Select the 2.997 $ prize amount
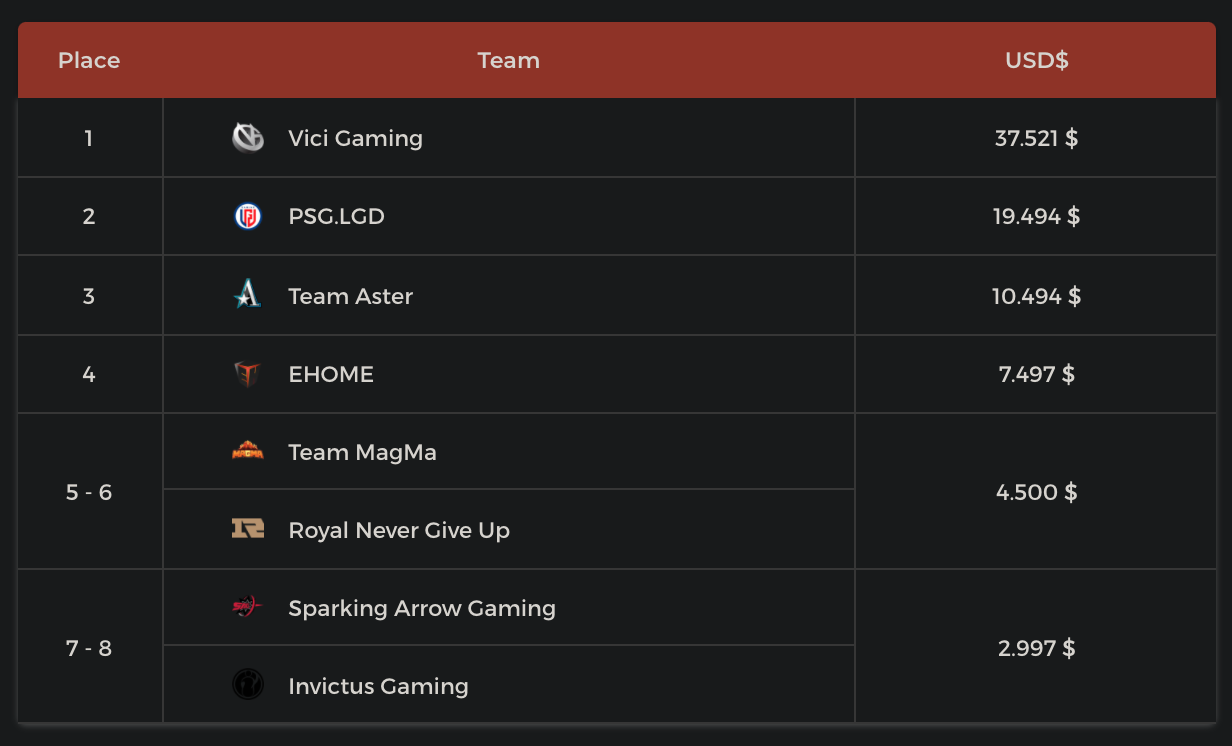Screen dimensions: 1232x746 (1036, 648)
